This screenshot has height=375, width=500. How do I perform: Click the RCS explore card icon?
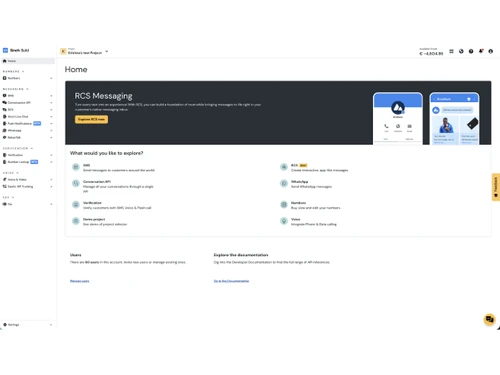[284, 167]
